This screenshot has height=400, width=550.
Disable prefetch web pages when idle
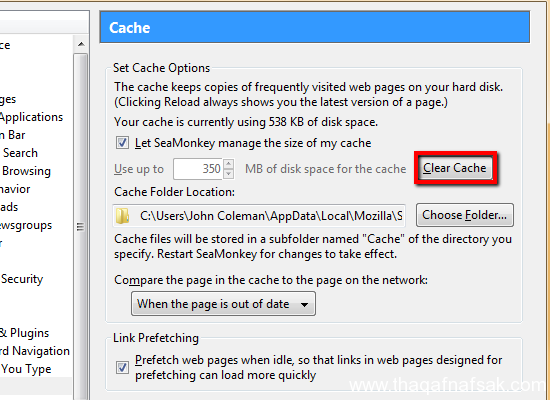pyautogui.click(x=122, y=367)
